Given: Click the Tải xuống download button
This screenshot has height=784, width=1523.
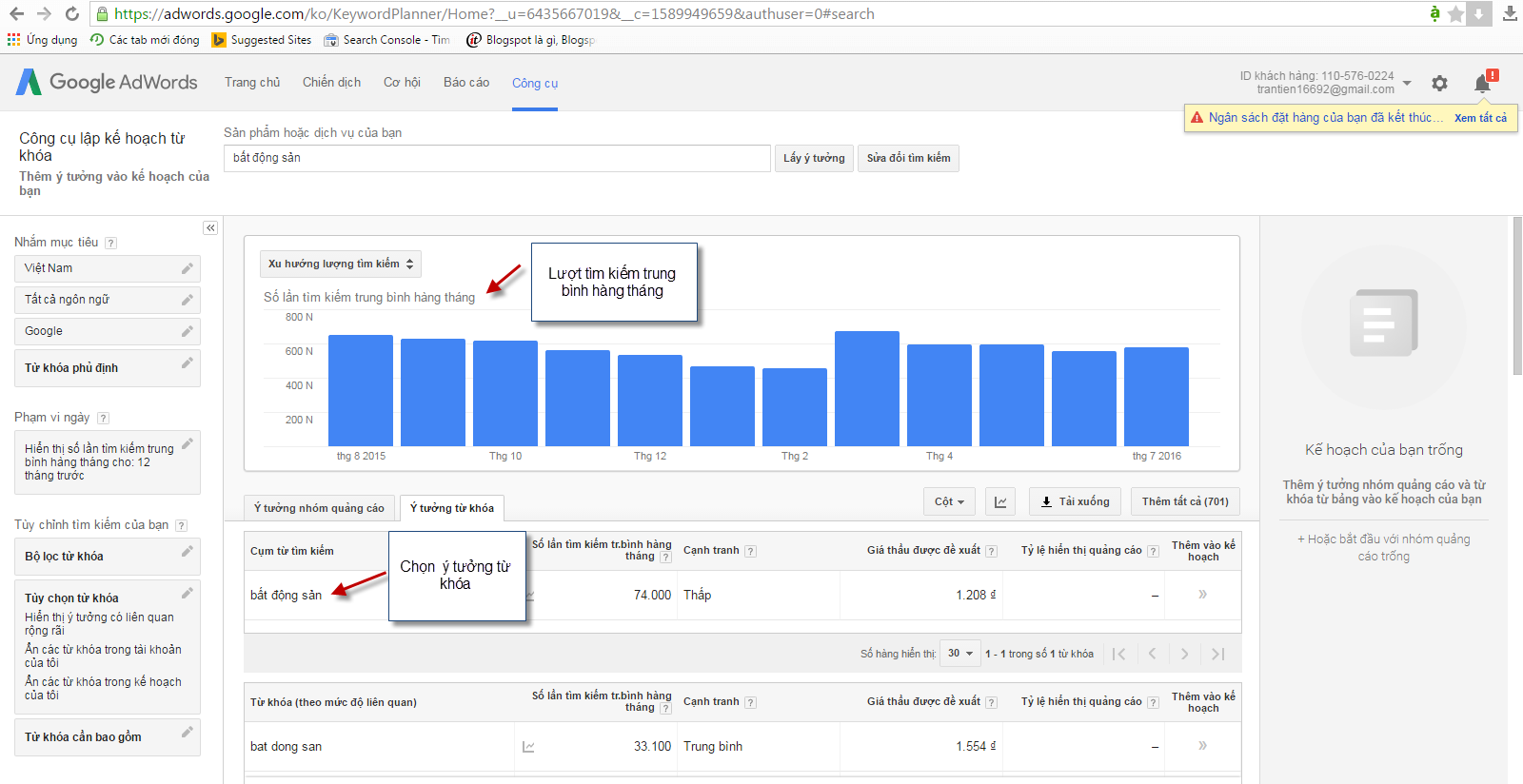Looking at the screenshot, I should tap(1076, 501).
